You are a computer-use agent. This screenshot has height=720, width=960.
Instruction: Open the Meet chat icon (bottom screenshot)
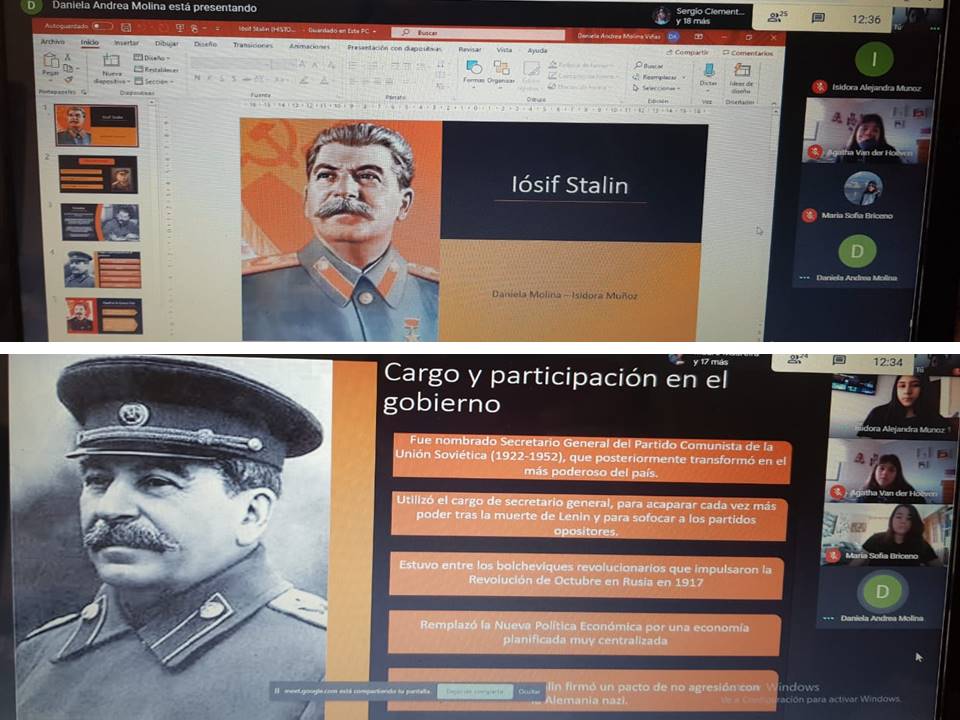pos(839,360)
